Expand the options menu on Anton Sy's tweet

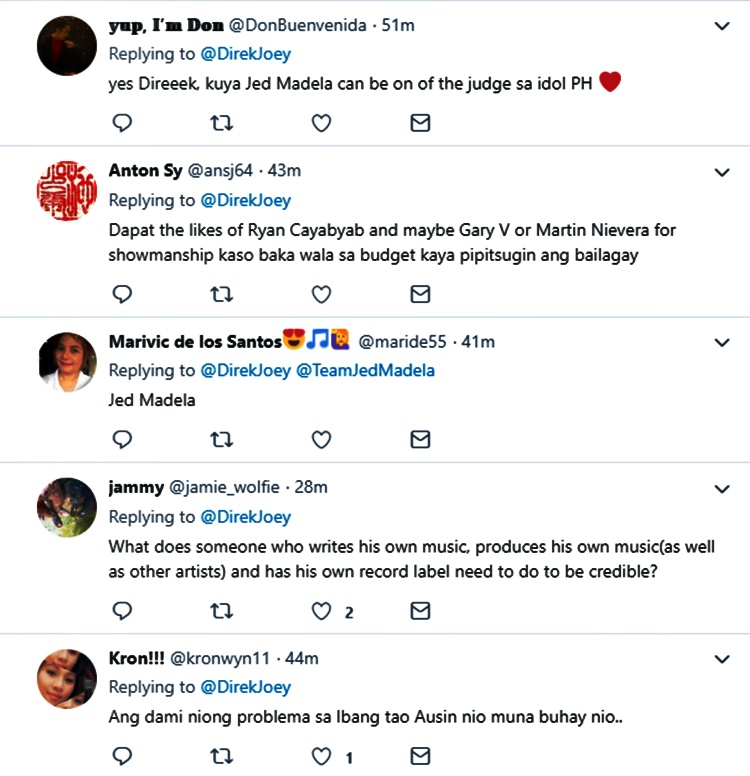click(x=722, y=172)
